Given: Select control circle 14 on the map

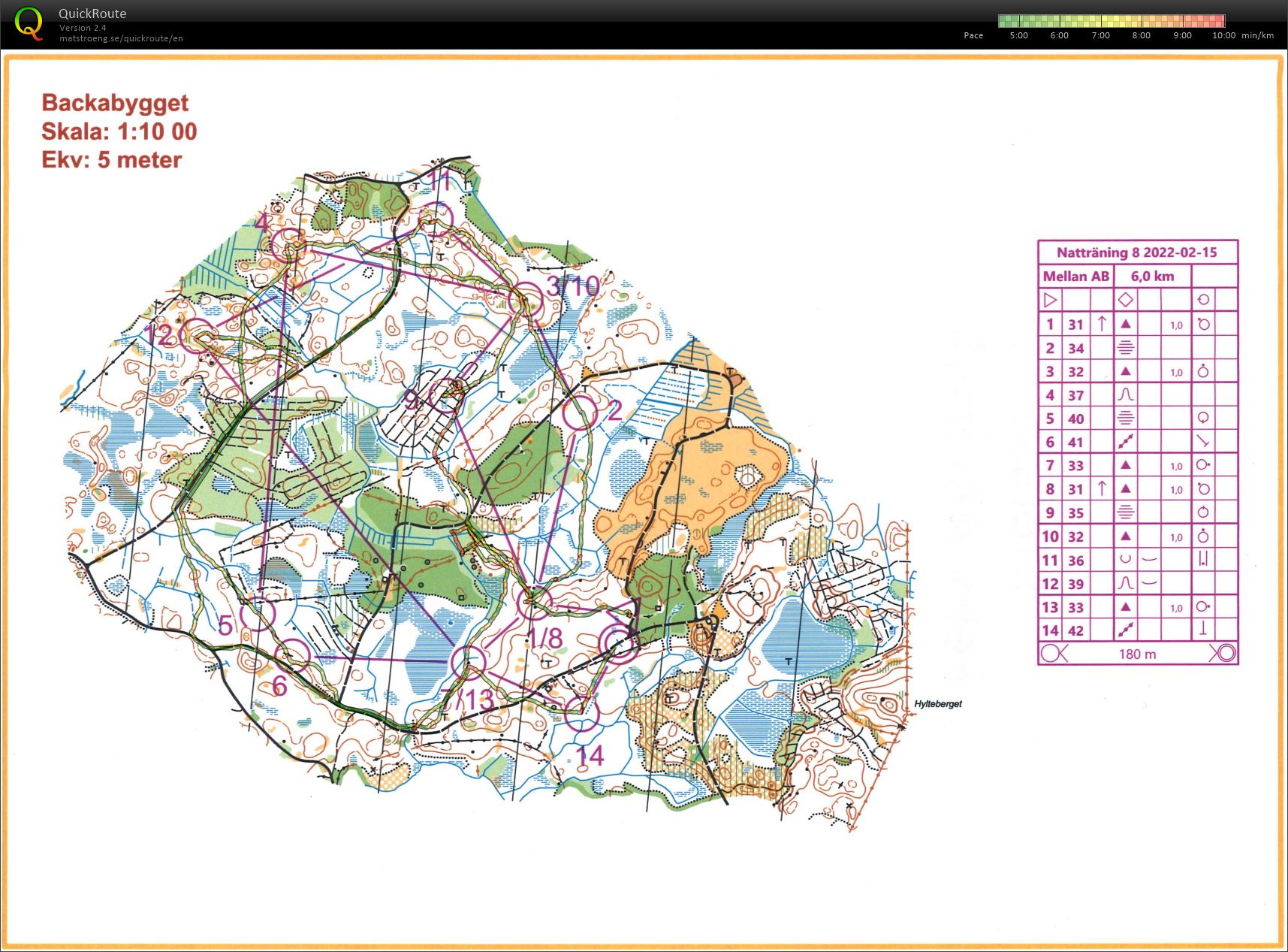Looking at the screenshot, I should [x=581, y=713].
